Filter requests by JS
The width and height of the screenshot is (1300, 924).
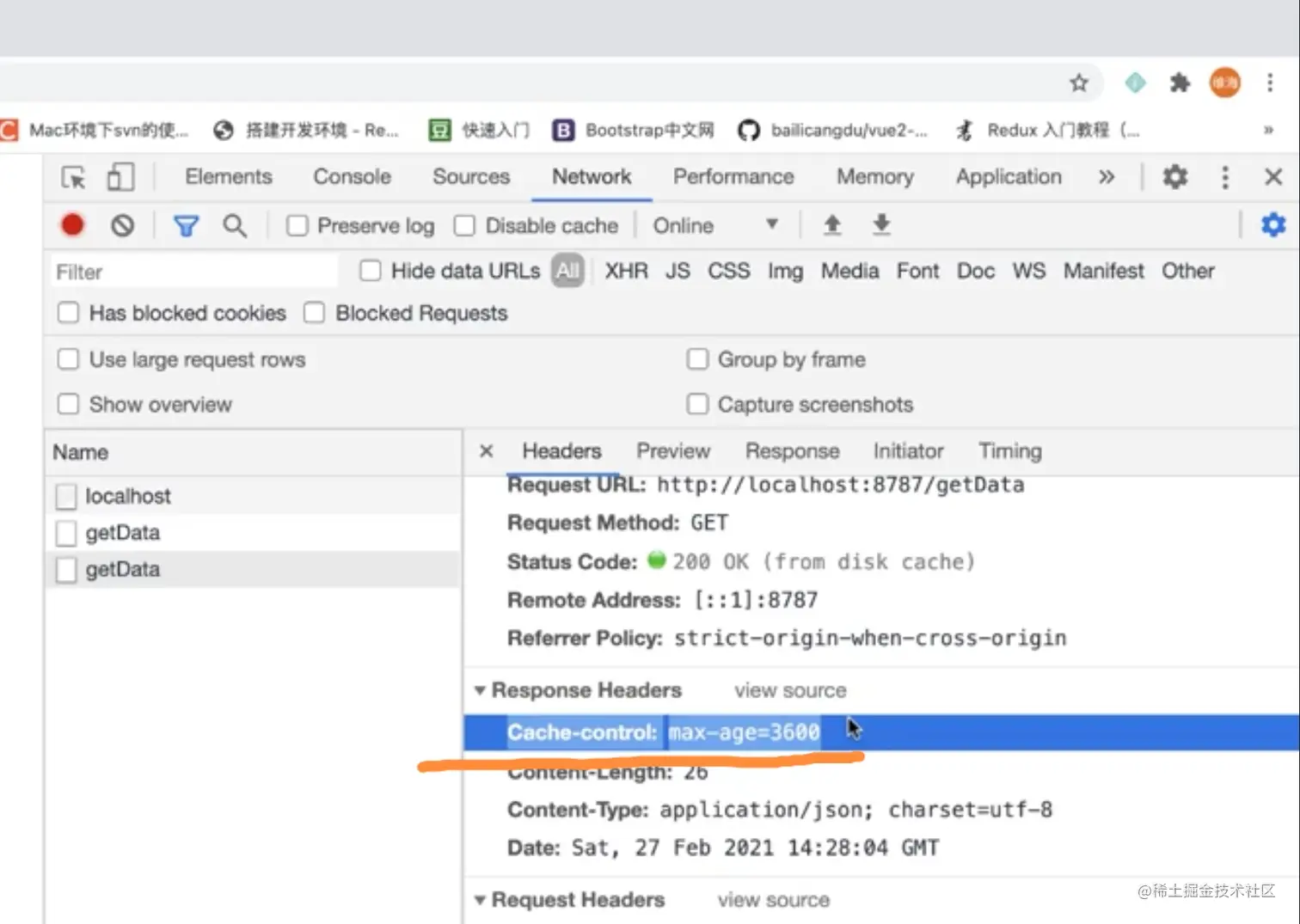coord(678,271)
